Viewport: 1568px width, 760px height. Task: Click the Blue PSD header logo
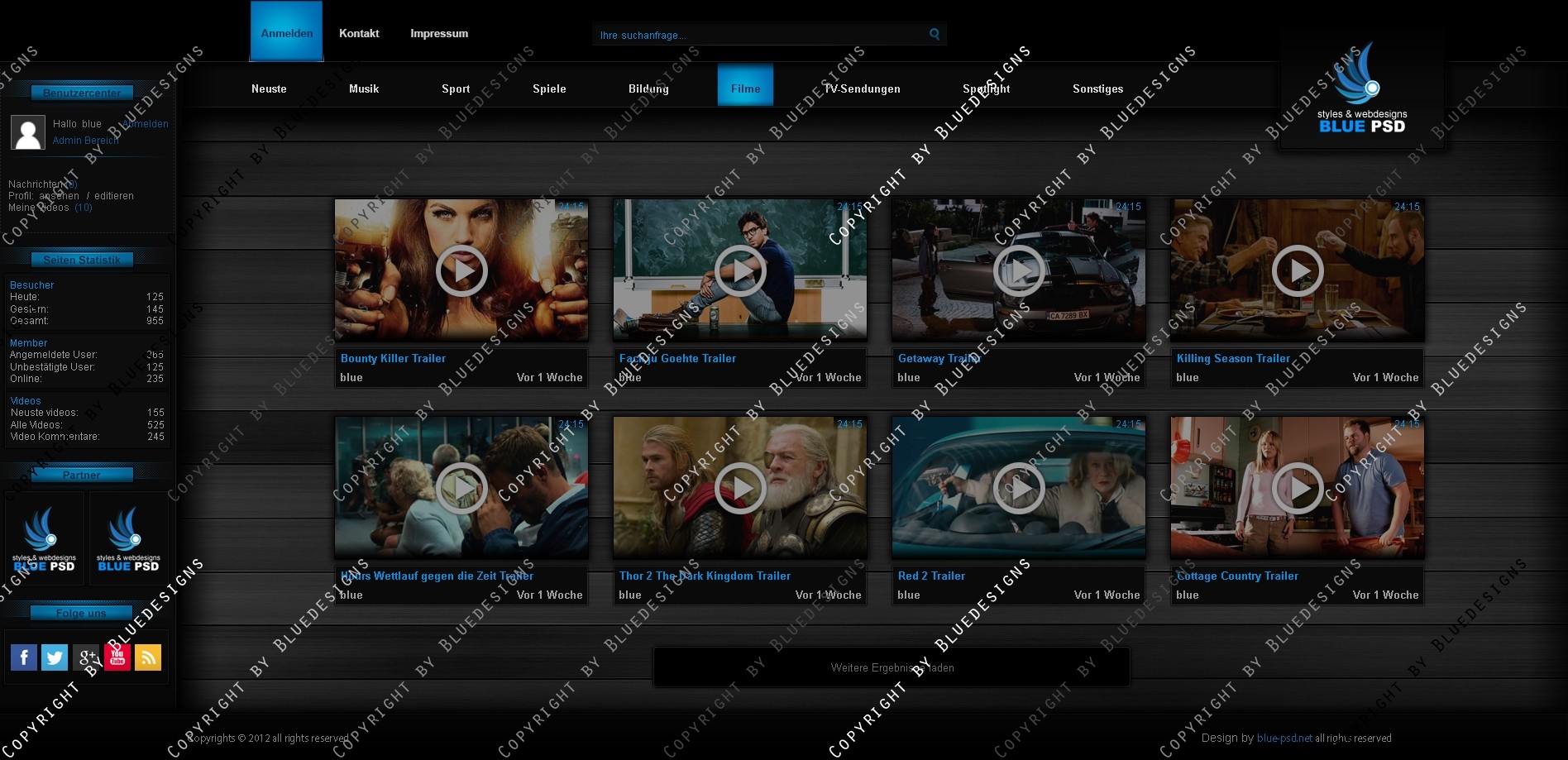click(1362, 89)
